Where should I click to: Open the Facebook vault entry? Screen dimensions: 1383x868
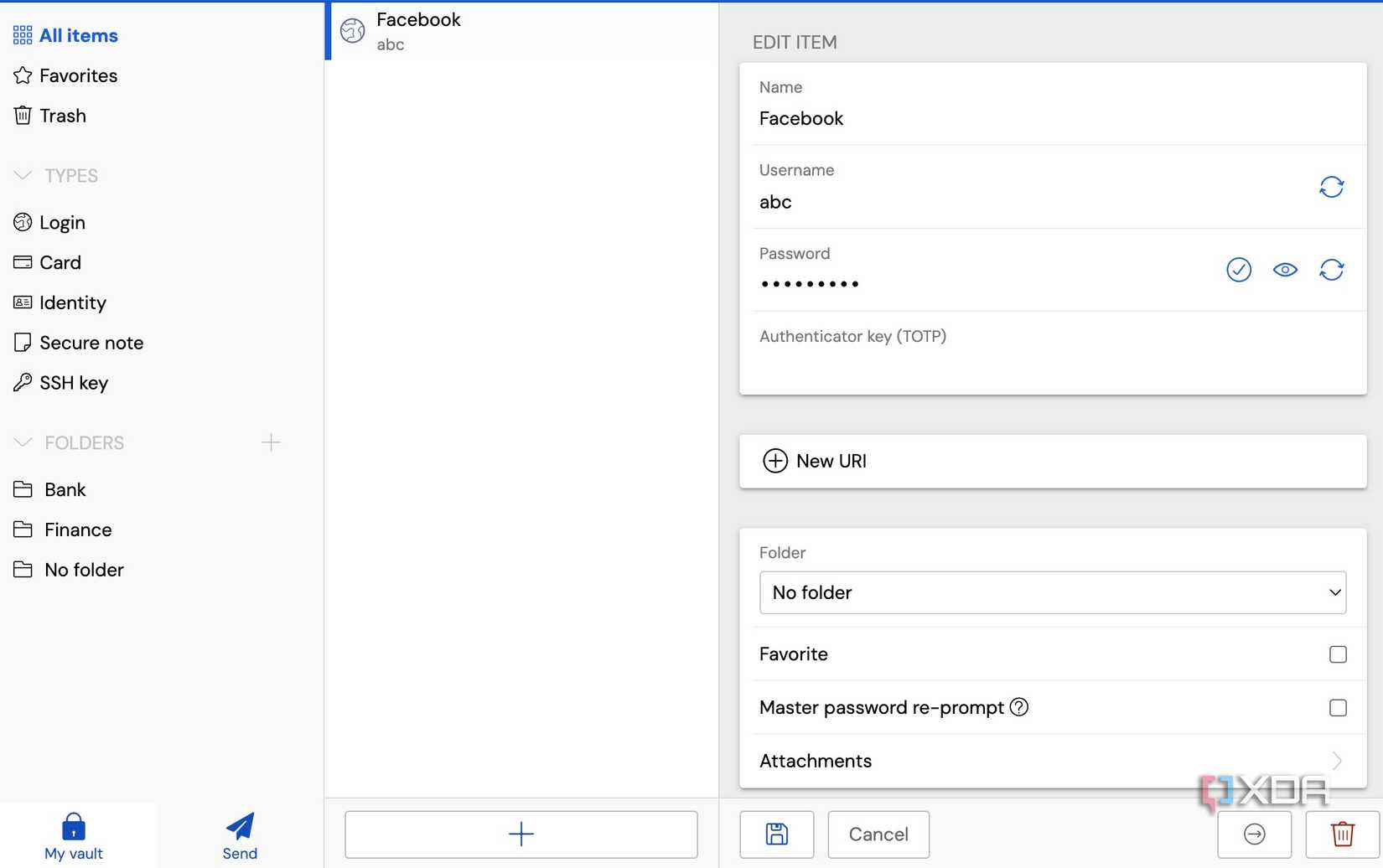click(521, 31)
